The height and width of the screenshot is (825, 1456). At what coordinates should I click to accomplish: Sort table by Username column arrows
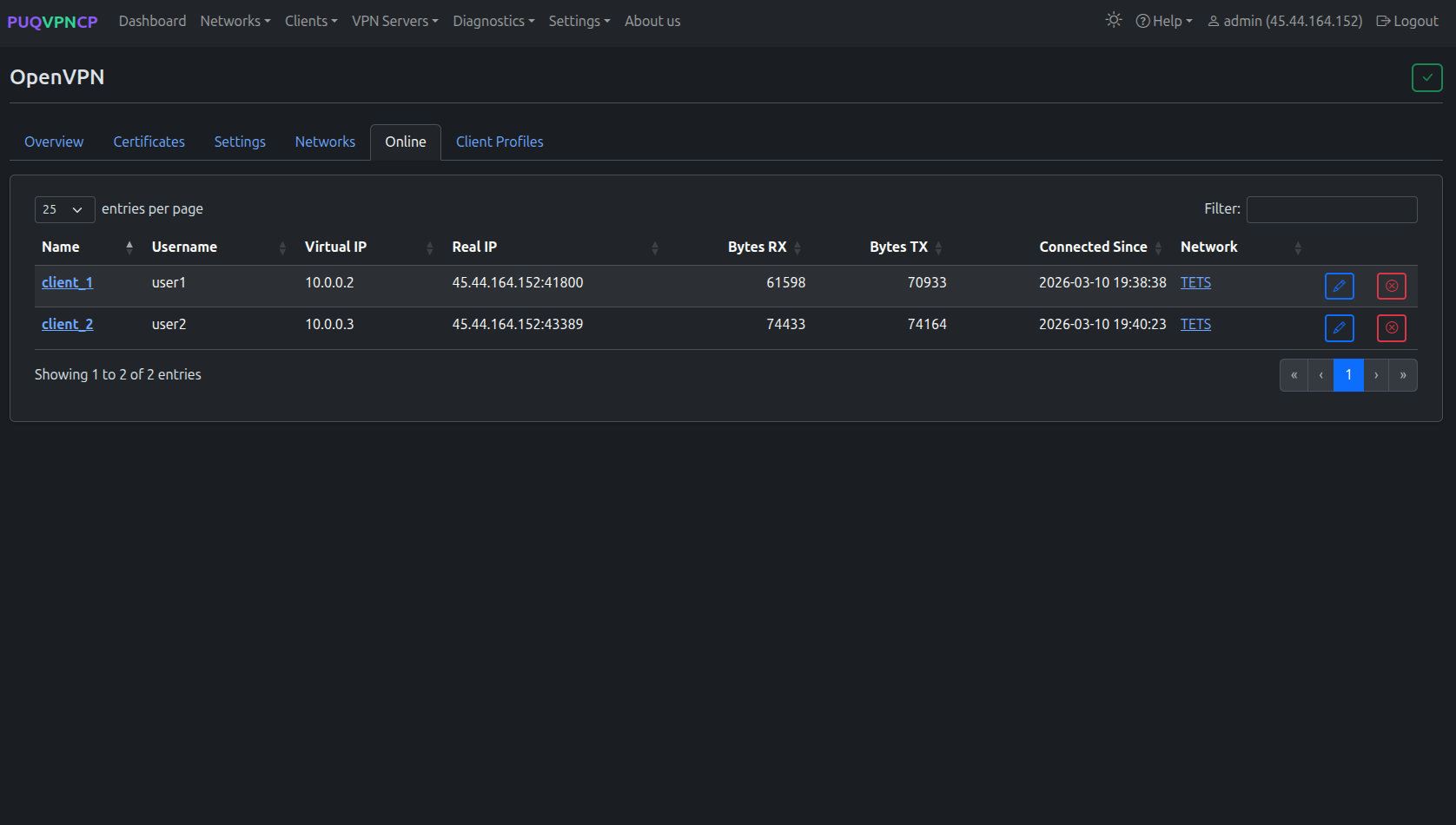(x=282, y=247)
